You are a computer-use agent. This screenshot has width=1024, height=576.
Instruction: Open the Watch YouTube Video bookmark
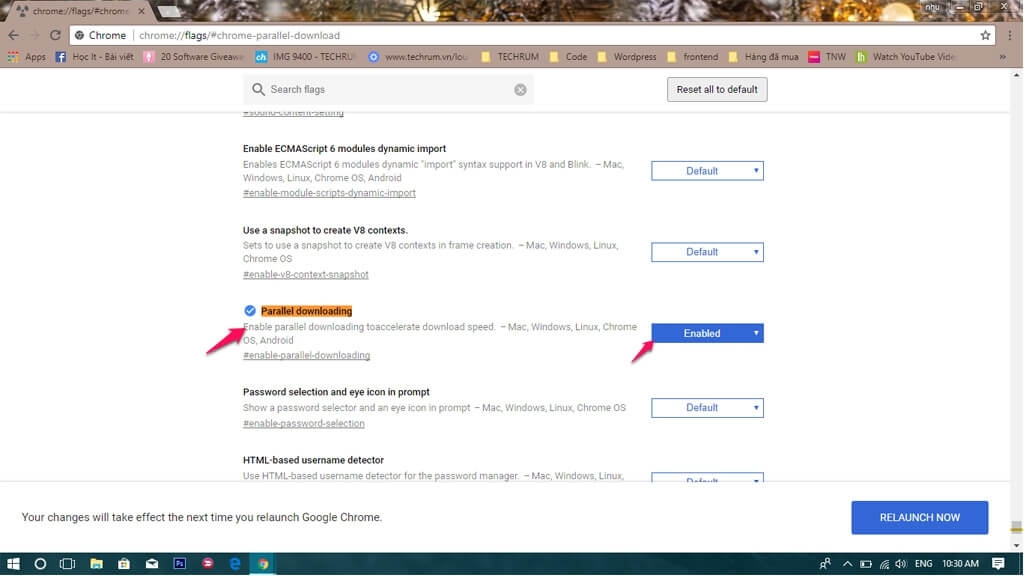point(905,57)
